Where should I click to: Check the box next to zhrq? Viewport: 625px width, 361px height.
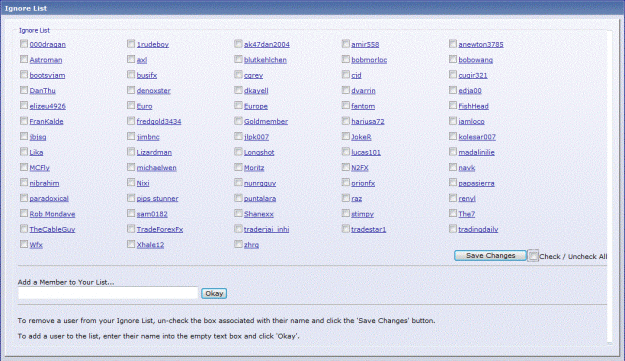tap(238, 244)
